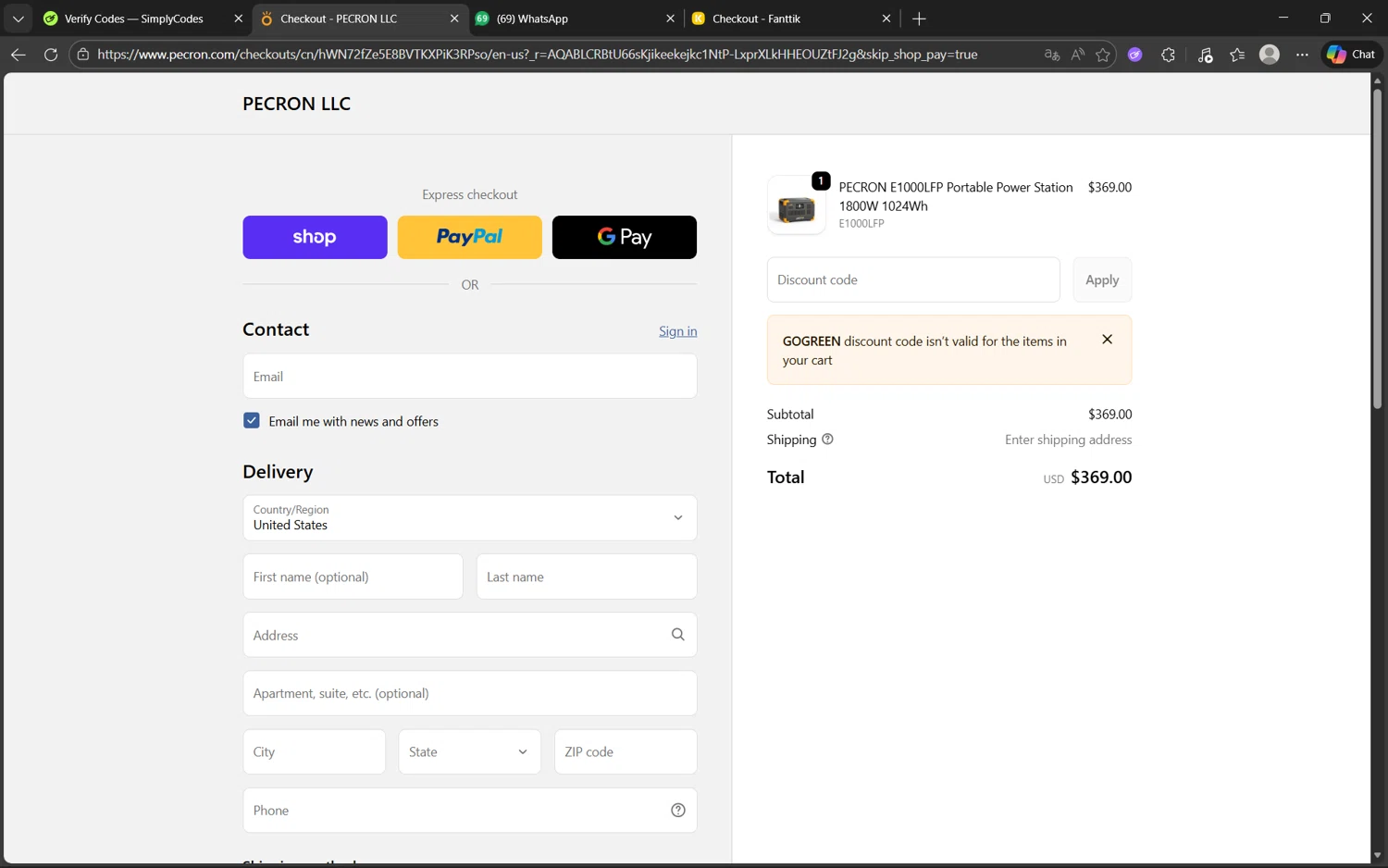Viewport: 1388px width, 868px height.
Task: Open the Sign in link
Action: [x=678, y=331]
